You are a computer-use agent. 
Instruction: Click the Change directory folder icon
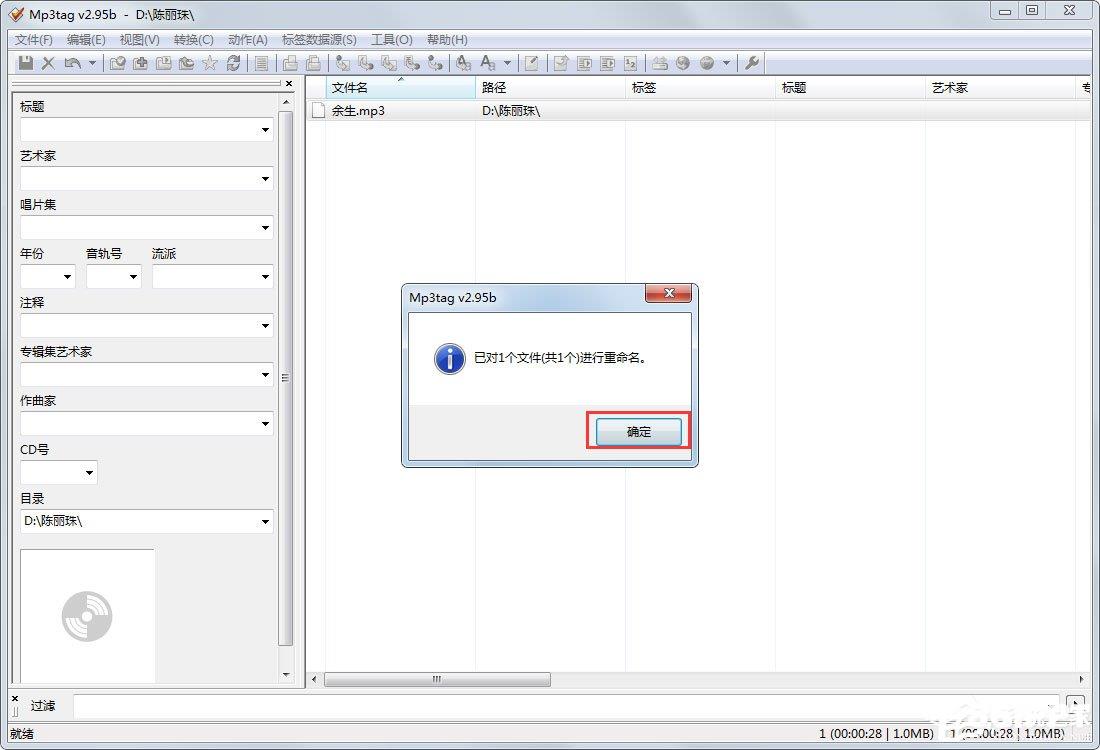coord(117,63)
